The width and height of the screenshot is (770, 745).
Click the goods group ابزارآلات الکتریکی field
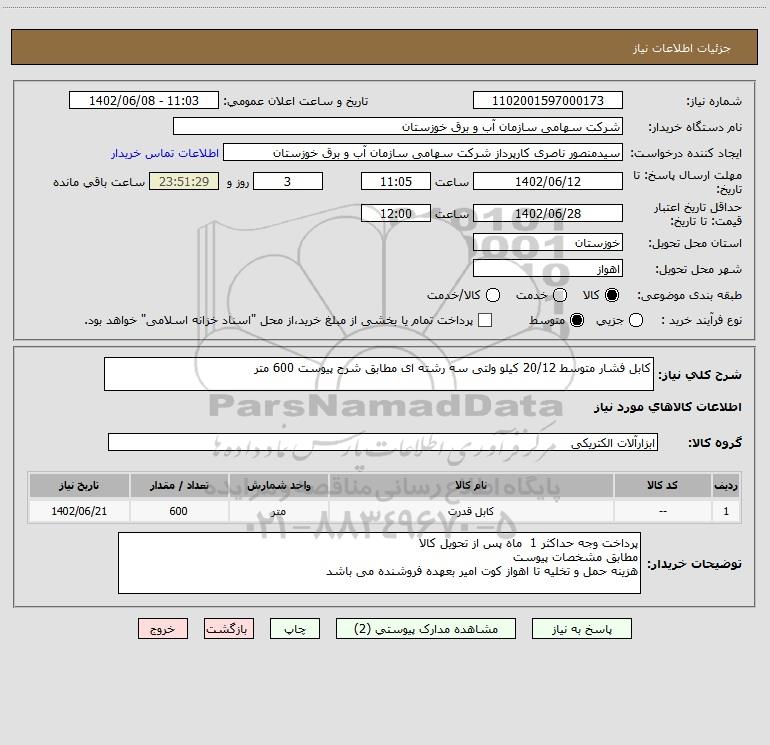coord(383,442)
